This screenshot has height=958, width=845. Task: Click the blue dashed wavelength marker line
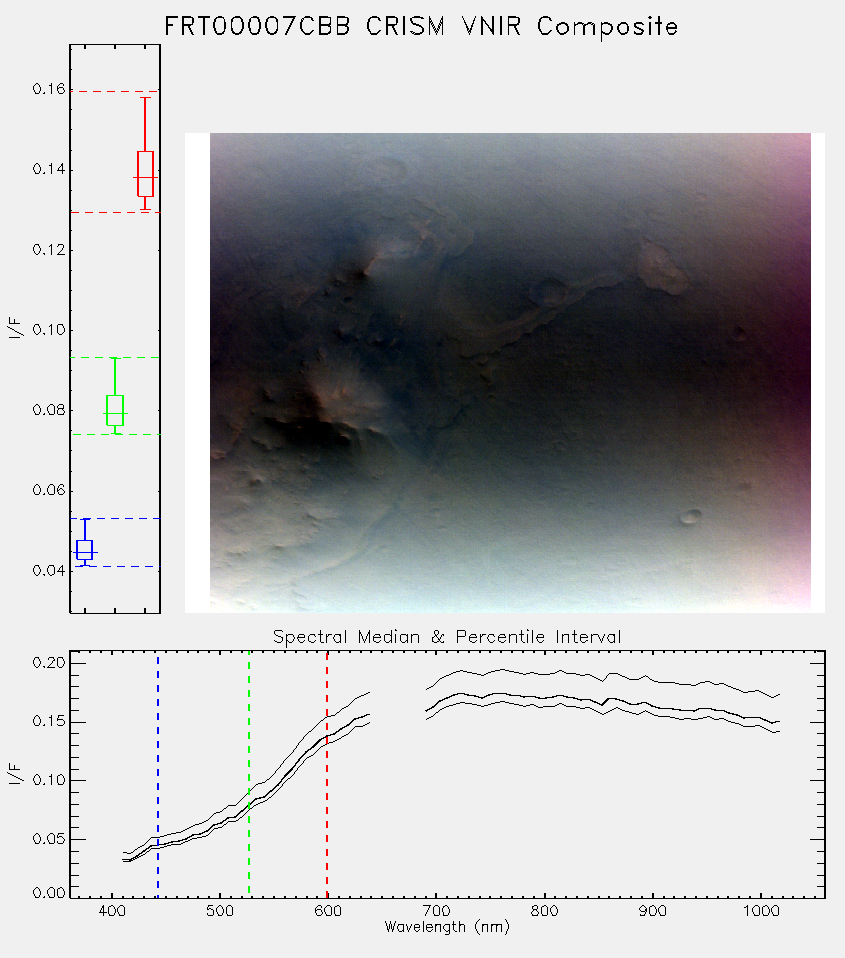pos(158,775)
